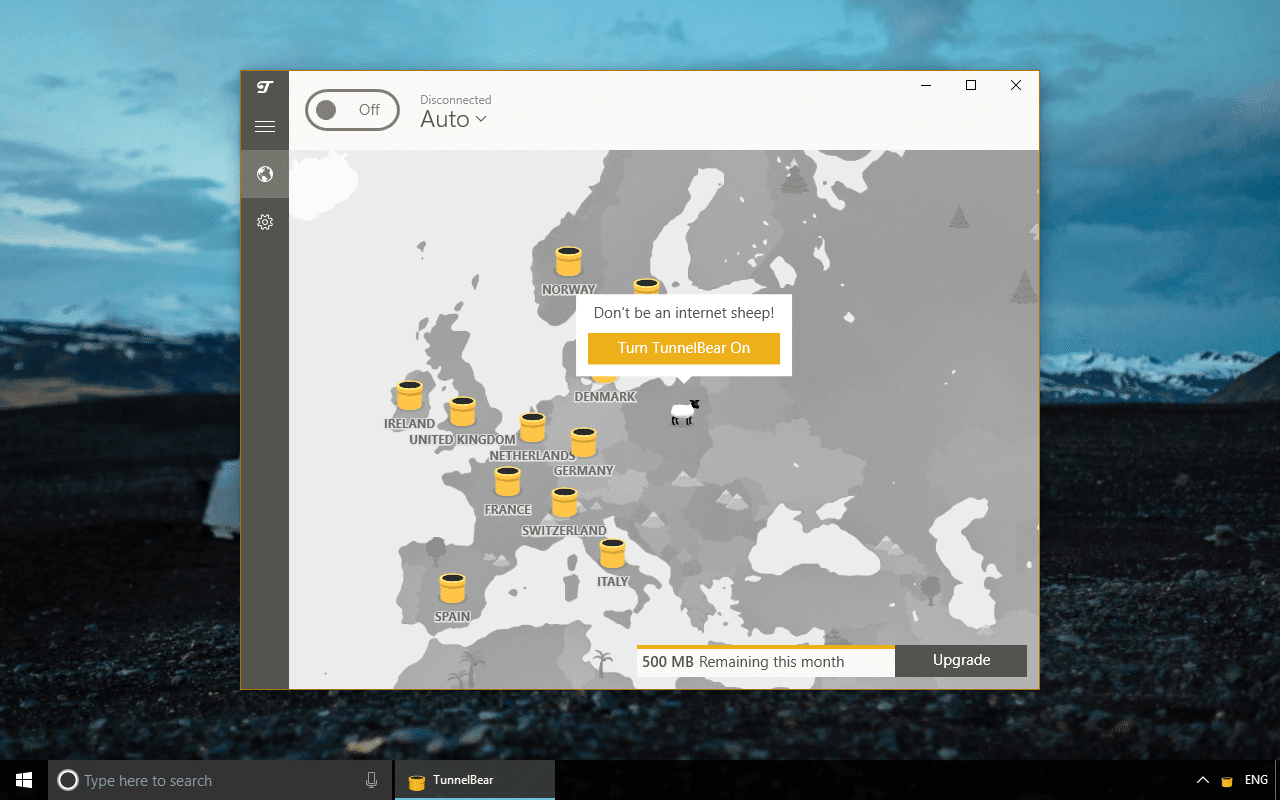Select the Norway tunnel on map
Image resolution: width=1280 pixels, height=800 pixels.
(x=569, y=261)
